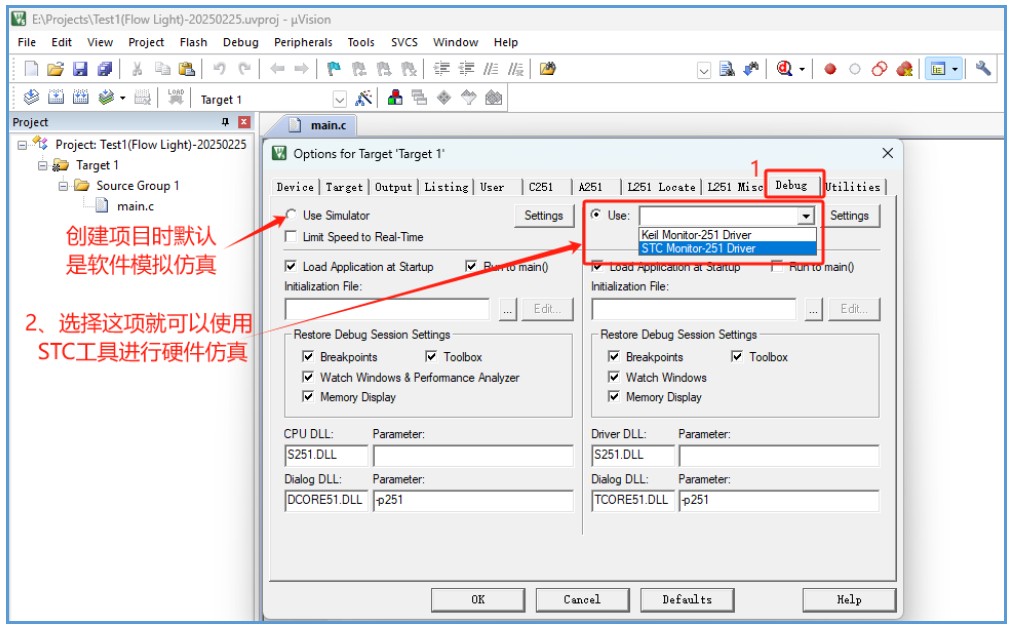Select main.c in the project tree
This screenshot has height=626, width=1011.
click(x=135, y=206)
